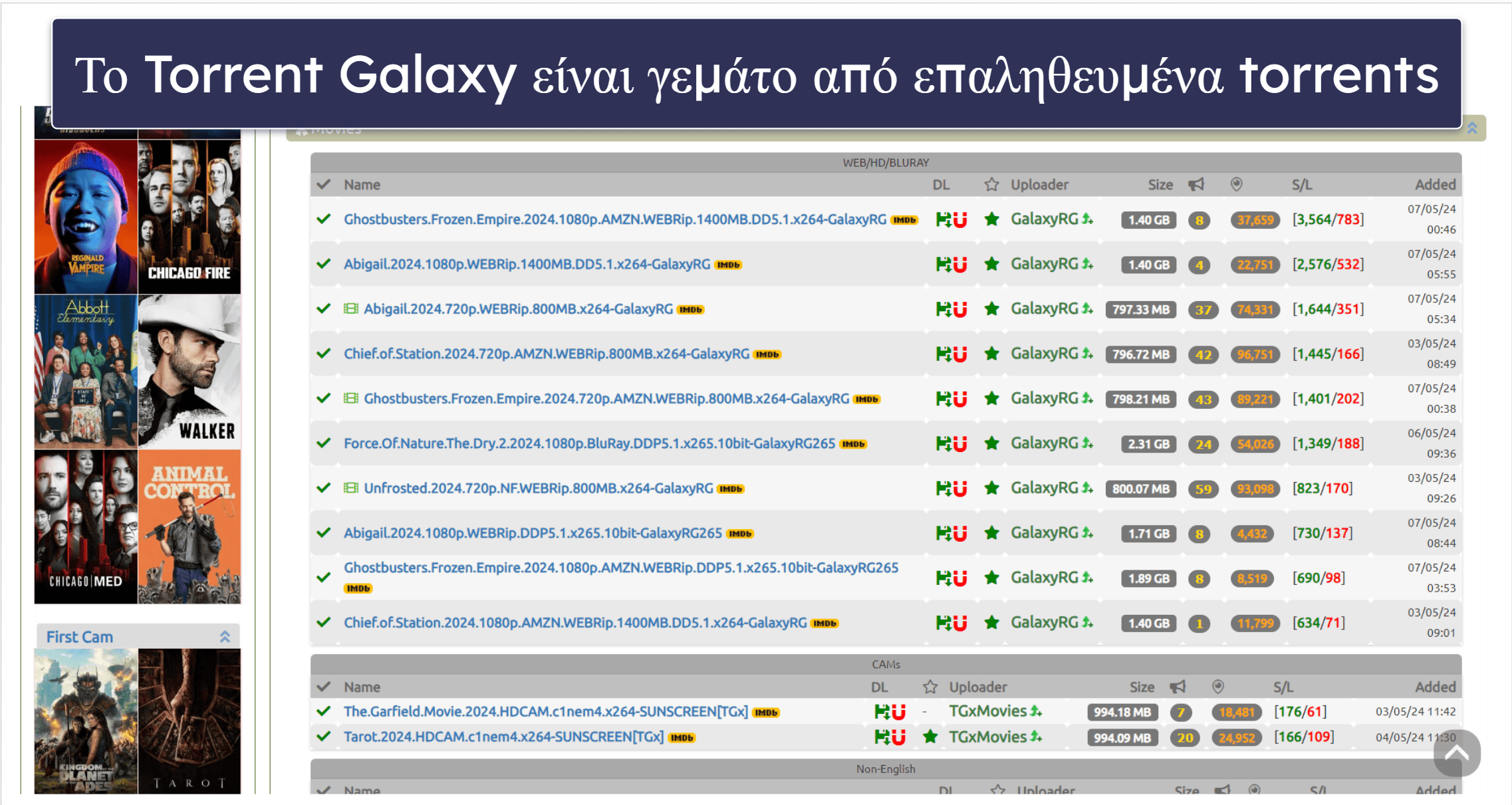Open Ghostbusters 1080p DDP5.1 x265 10bit torrent page
This screenshot has height=805, width=1512.
(x=621, y=568)
